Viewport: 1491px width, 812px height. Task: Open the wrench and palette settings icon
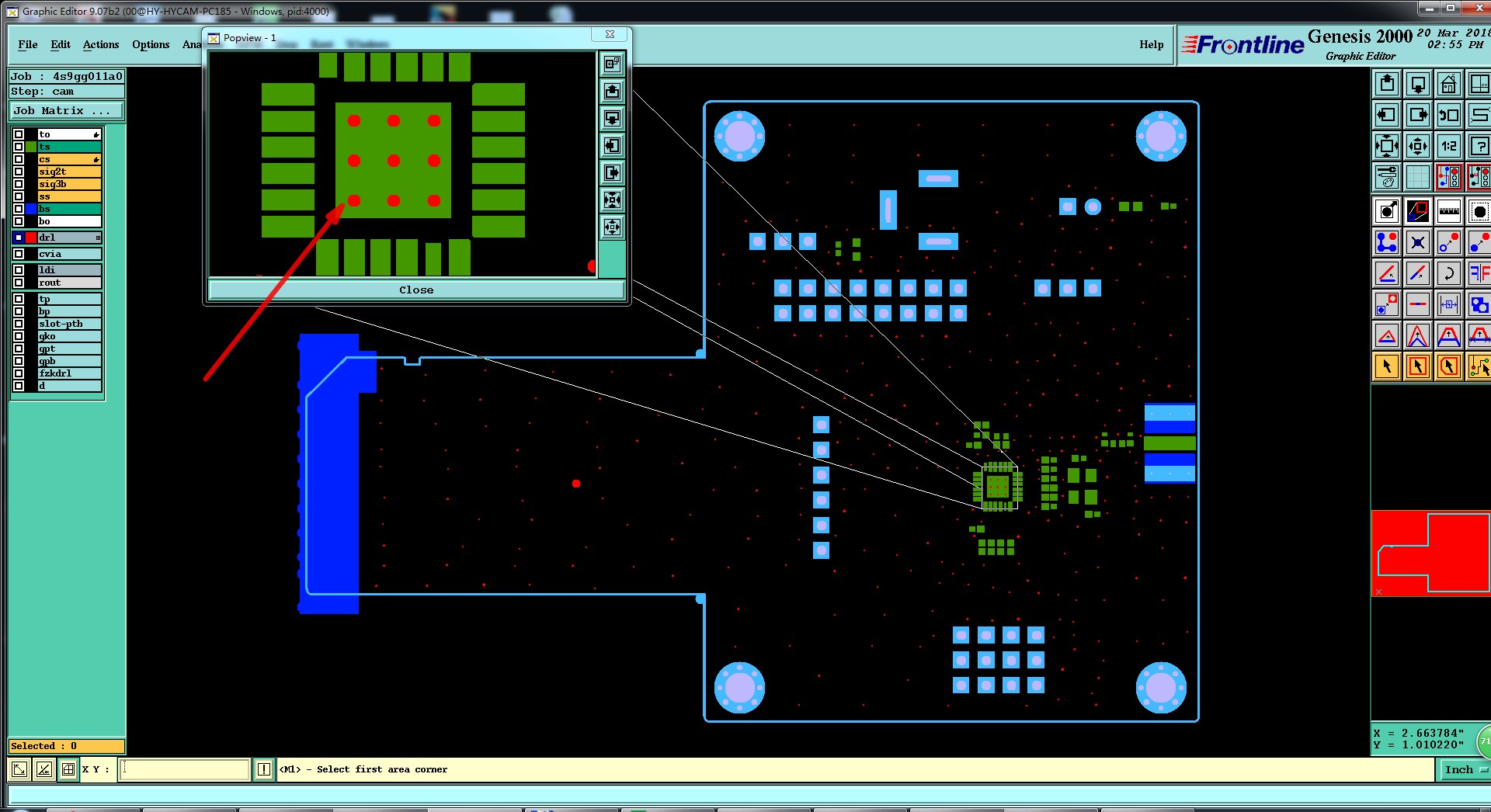(1387, 177)
